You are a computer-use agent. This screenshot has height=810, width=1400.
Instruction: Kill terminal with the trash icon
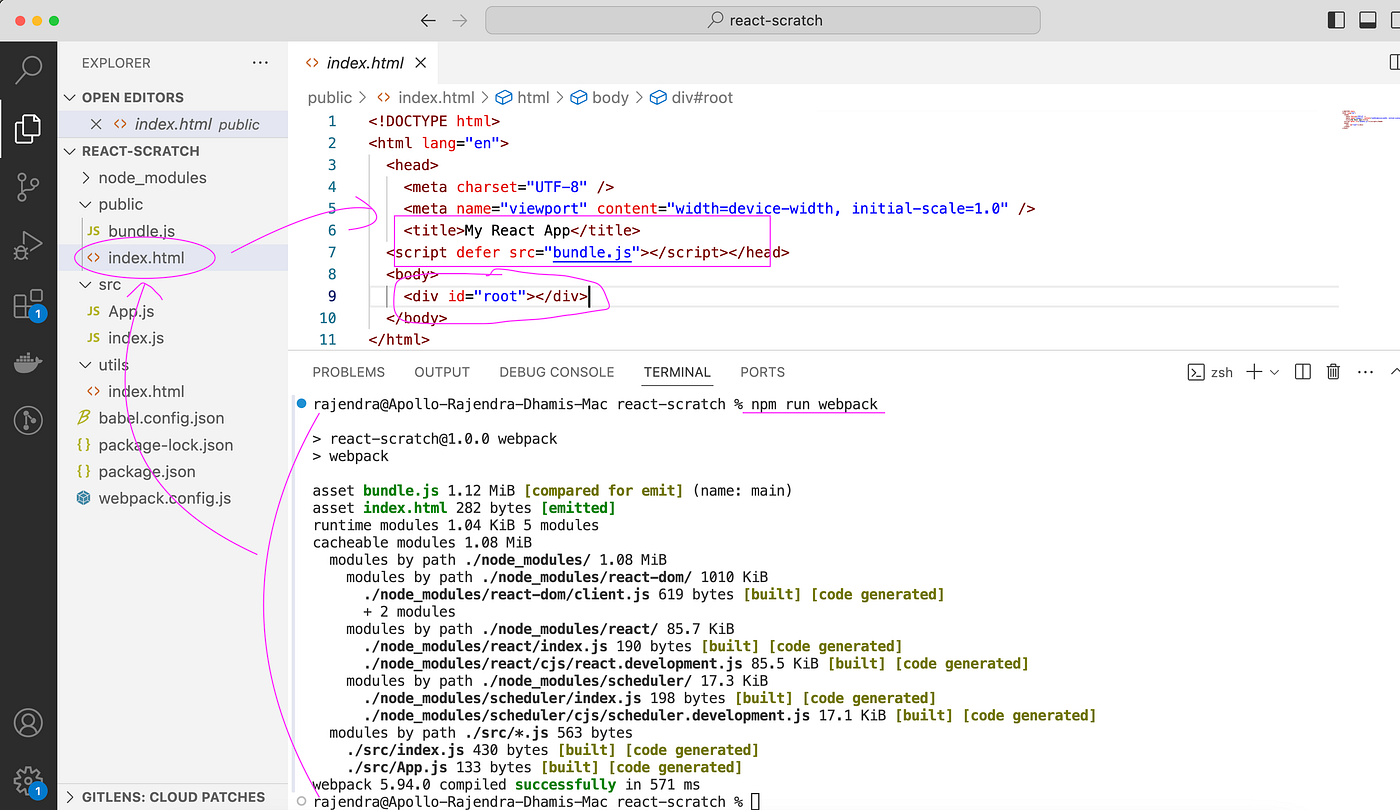pyautogui.click(x=1333, y=372)
